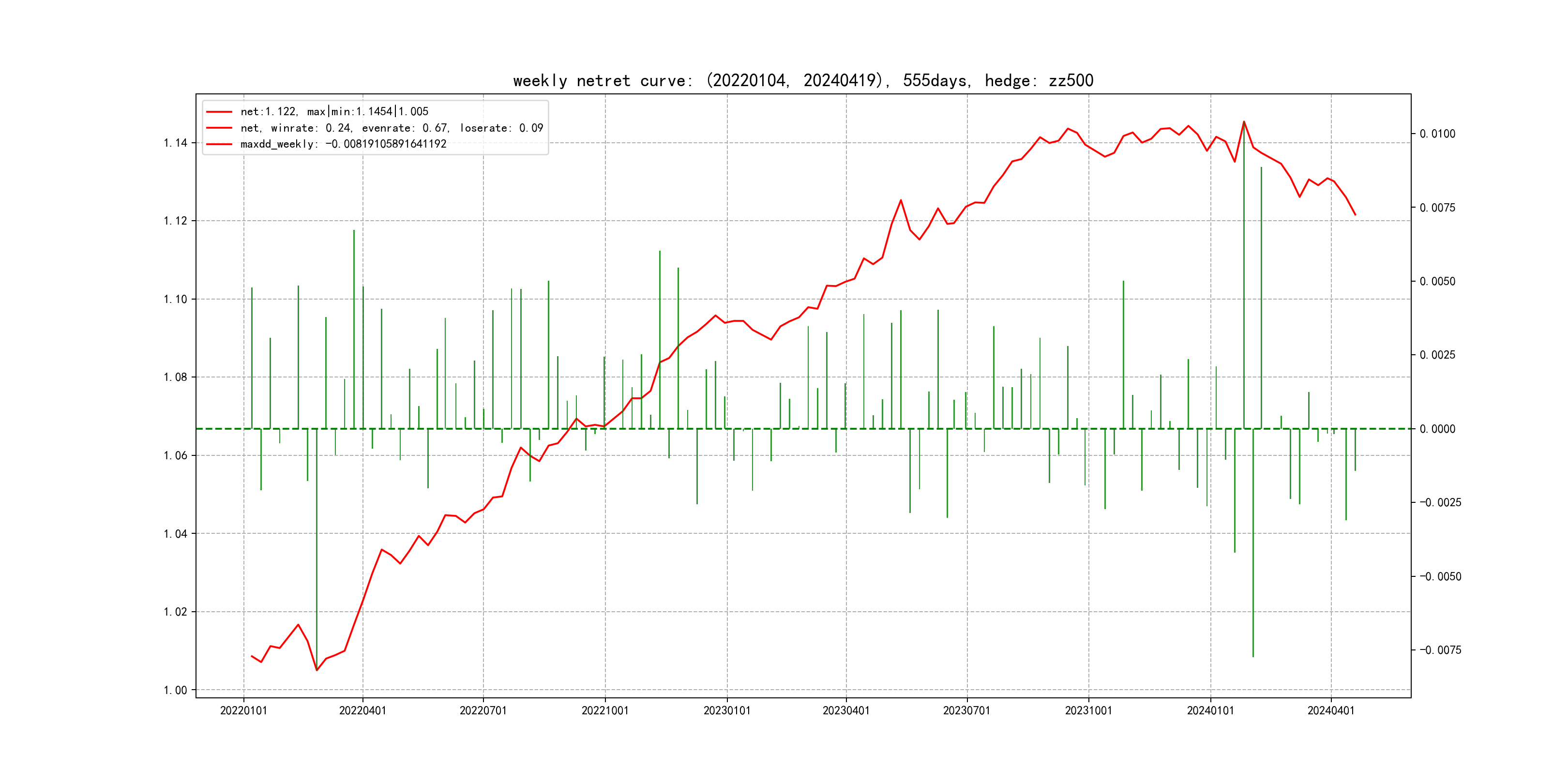Image resolution: width=1568 pixels, height=784 pixels.
Task: Click the 20240401 x-axis date label
Action: click(1331, 710)
